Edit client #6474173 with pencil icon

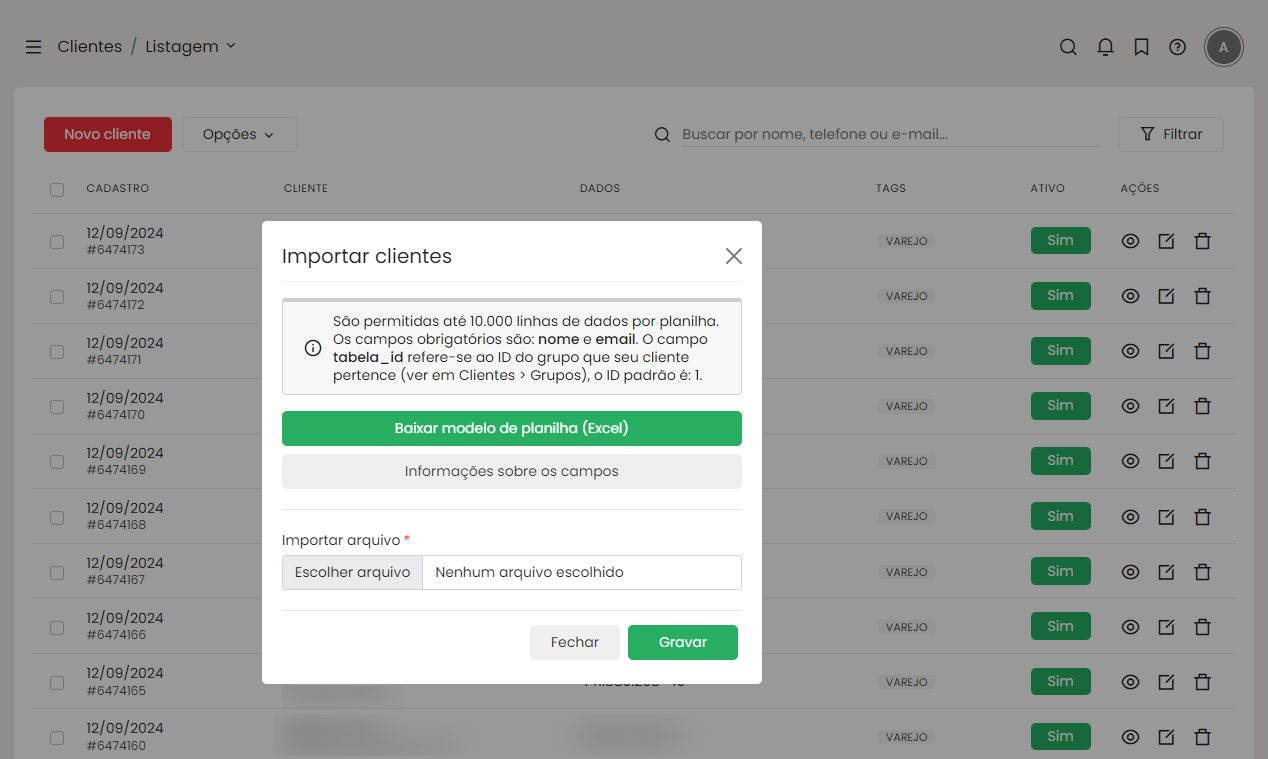pyautogui.click(x=1166, y=241)
